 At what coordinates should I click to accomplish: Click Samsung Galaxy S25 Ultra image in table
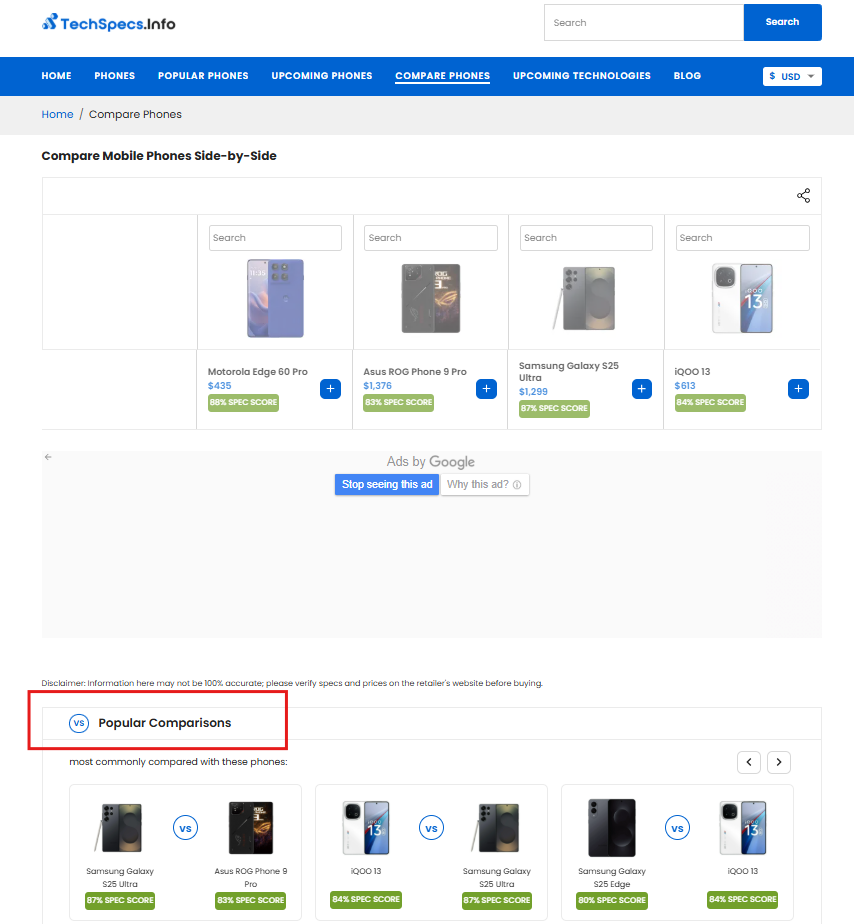585,298
